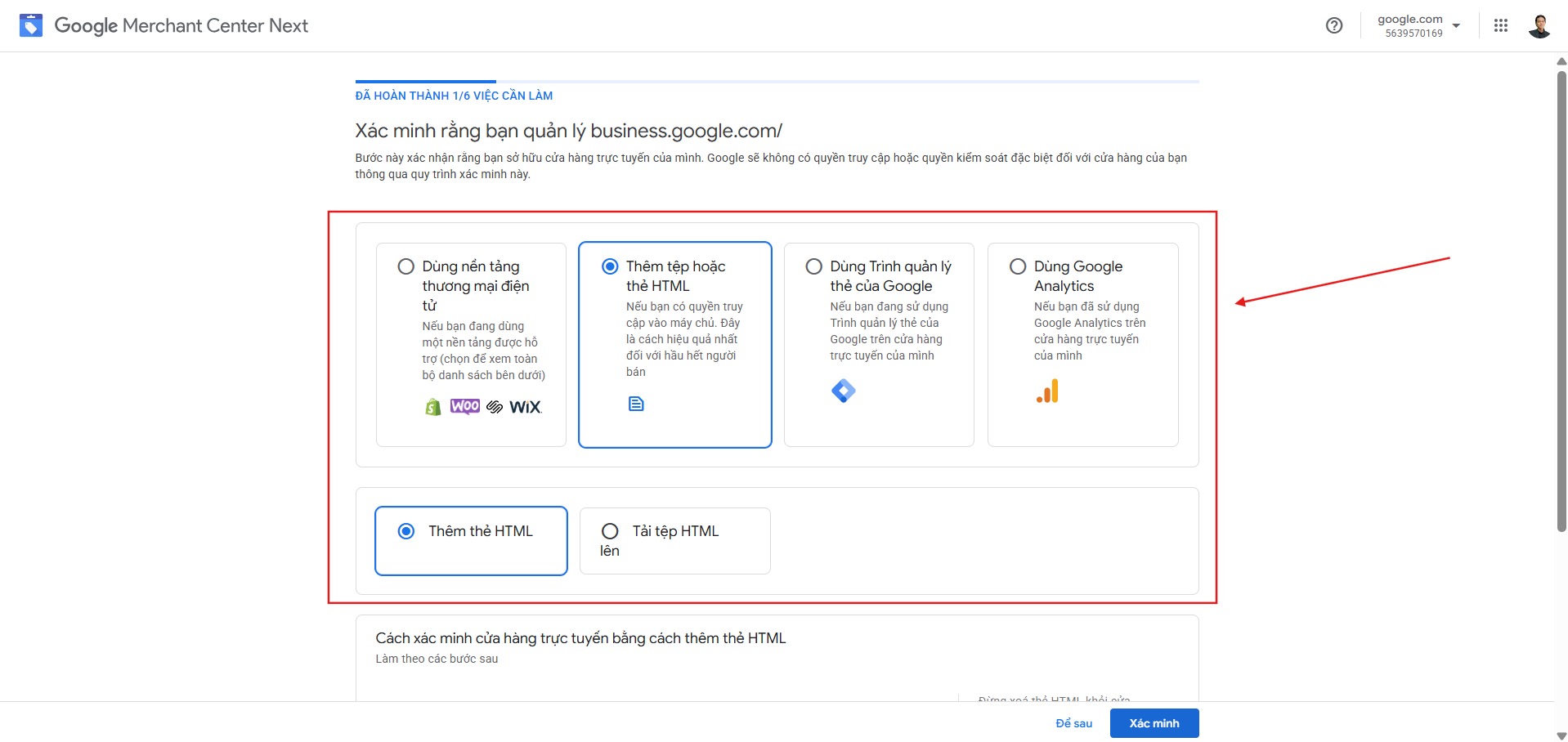Click the completed 1/6 tasks progress bar

pos(777,82)
